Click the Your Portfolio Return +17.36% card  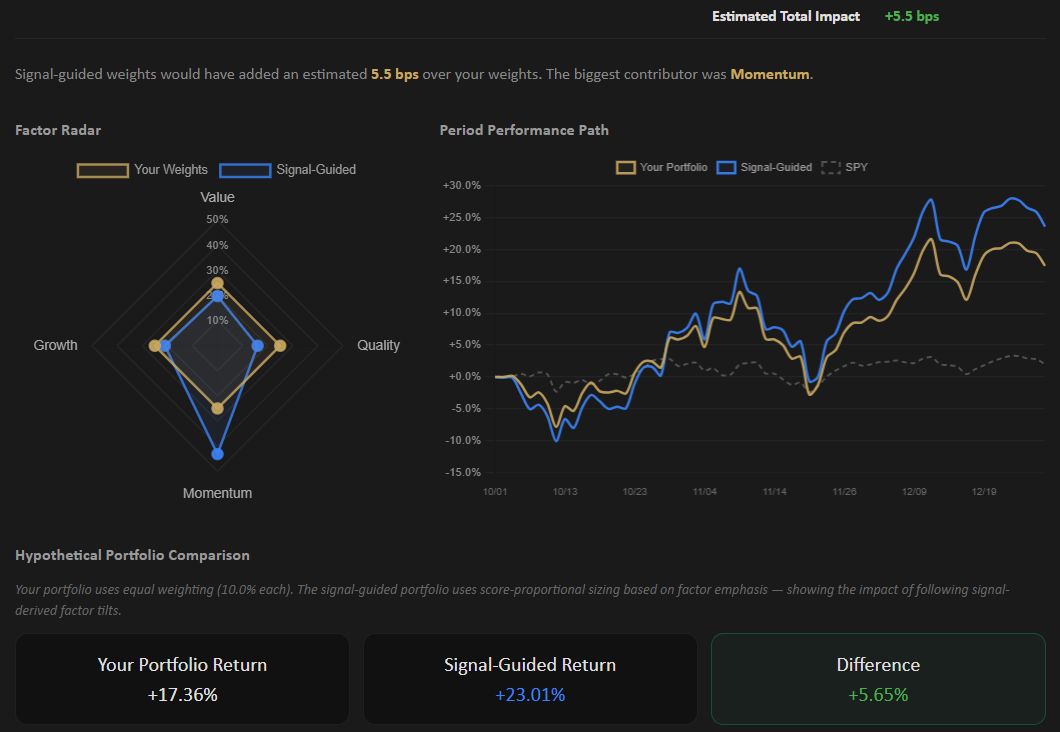pyautogui.click(x=182, y=679)
